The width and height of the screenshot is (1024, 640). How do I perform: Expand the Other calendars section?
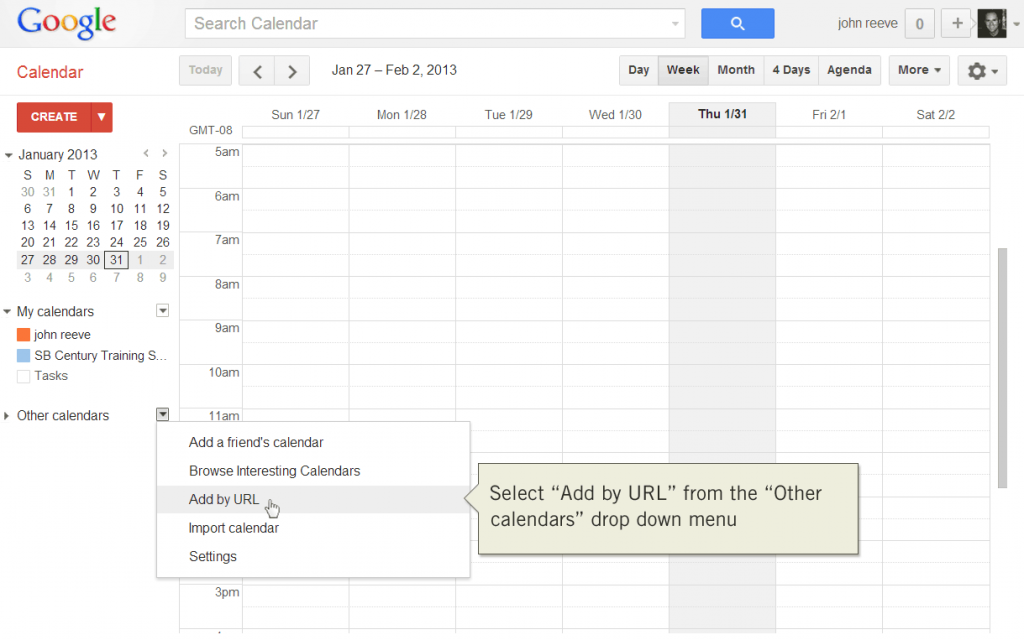pos(7,415)
